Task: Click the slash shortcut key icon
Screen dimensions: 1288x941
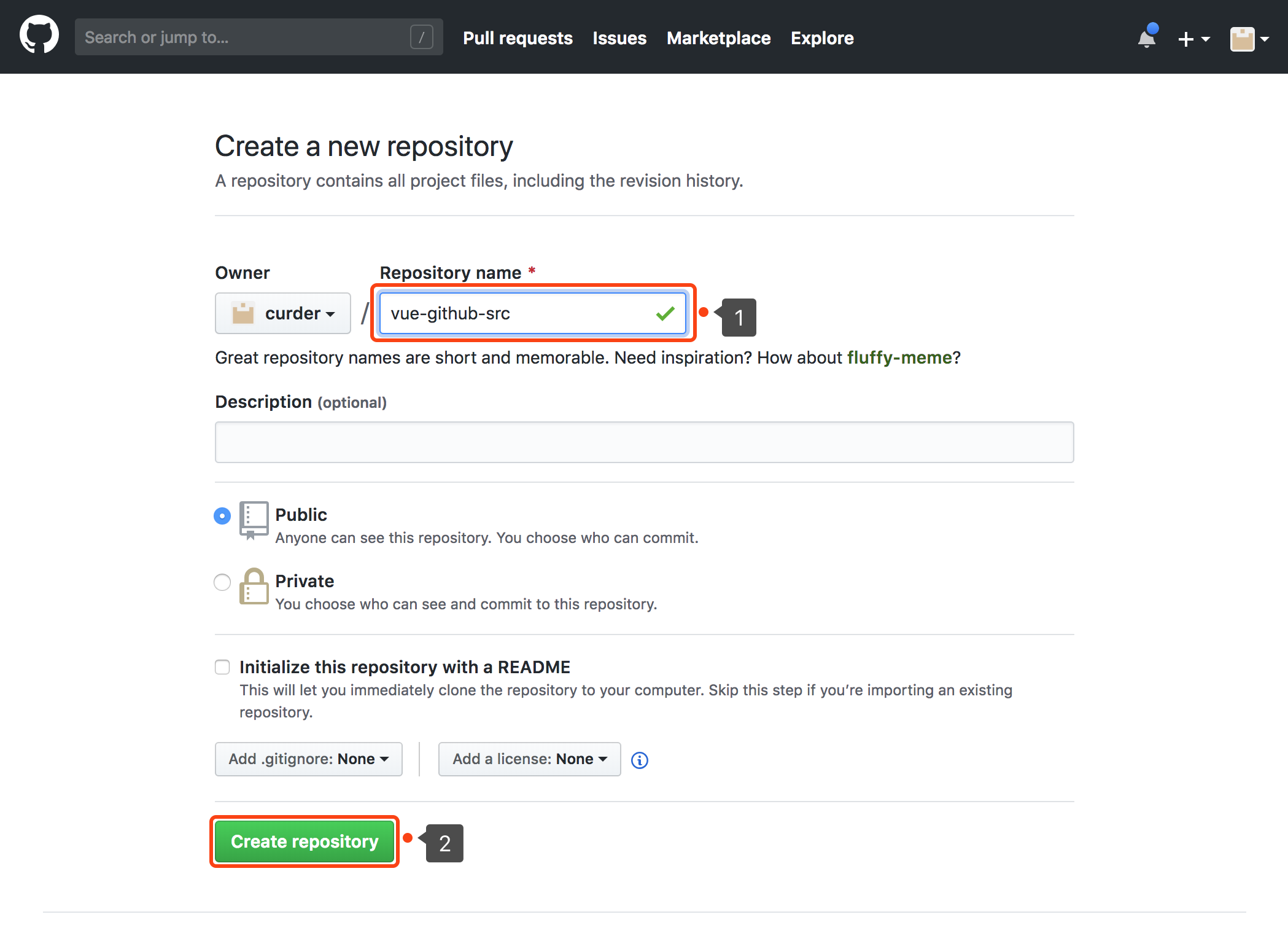Action: (x=422, y=37)
